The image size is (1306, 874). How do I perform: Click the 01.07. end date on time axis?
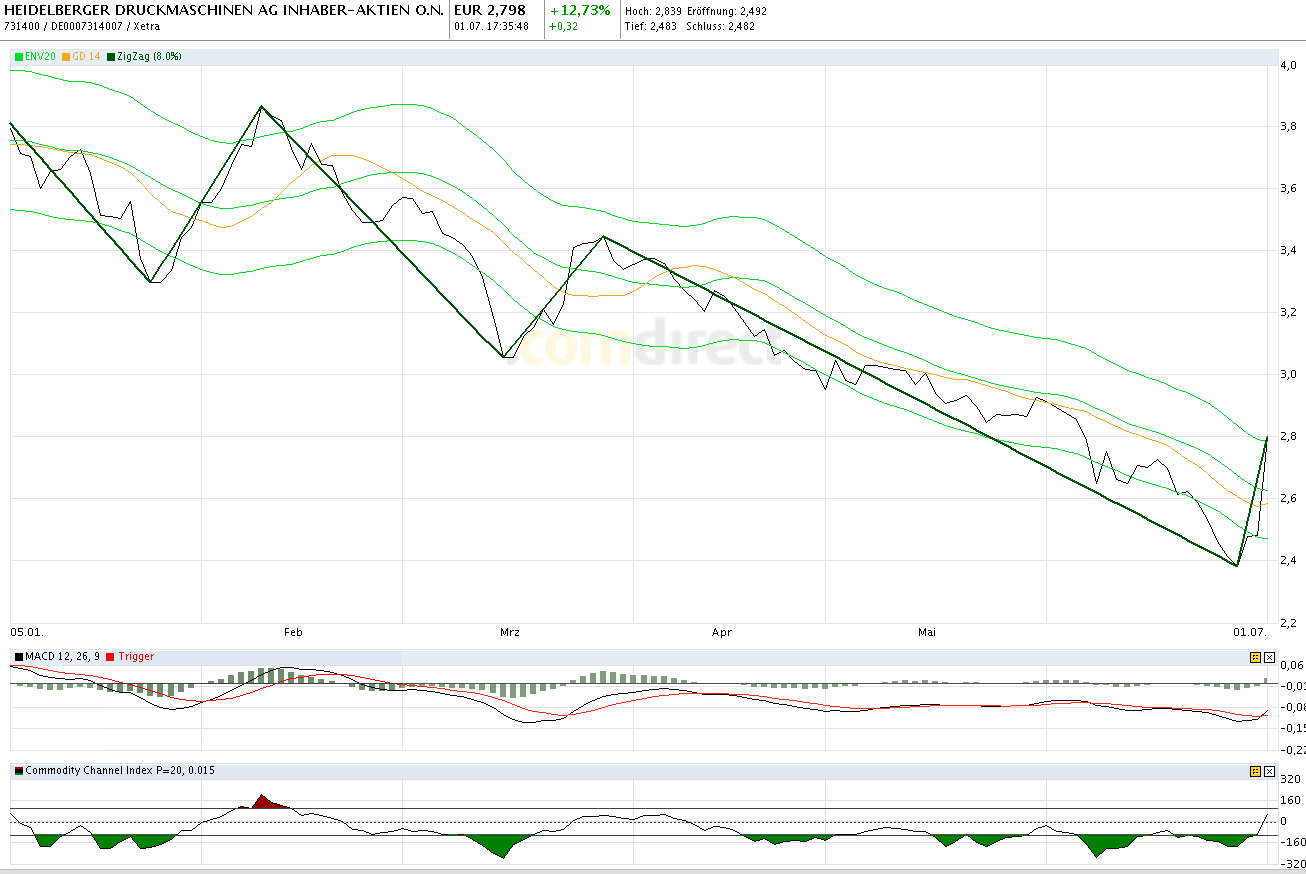1250,632
